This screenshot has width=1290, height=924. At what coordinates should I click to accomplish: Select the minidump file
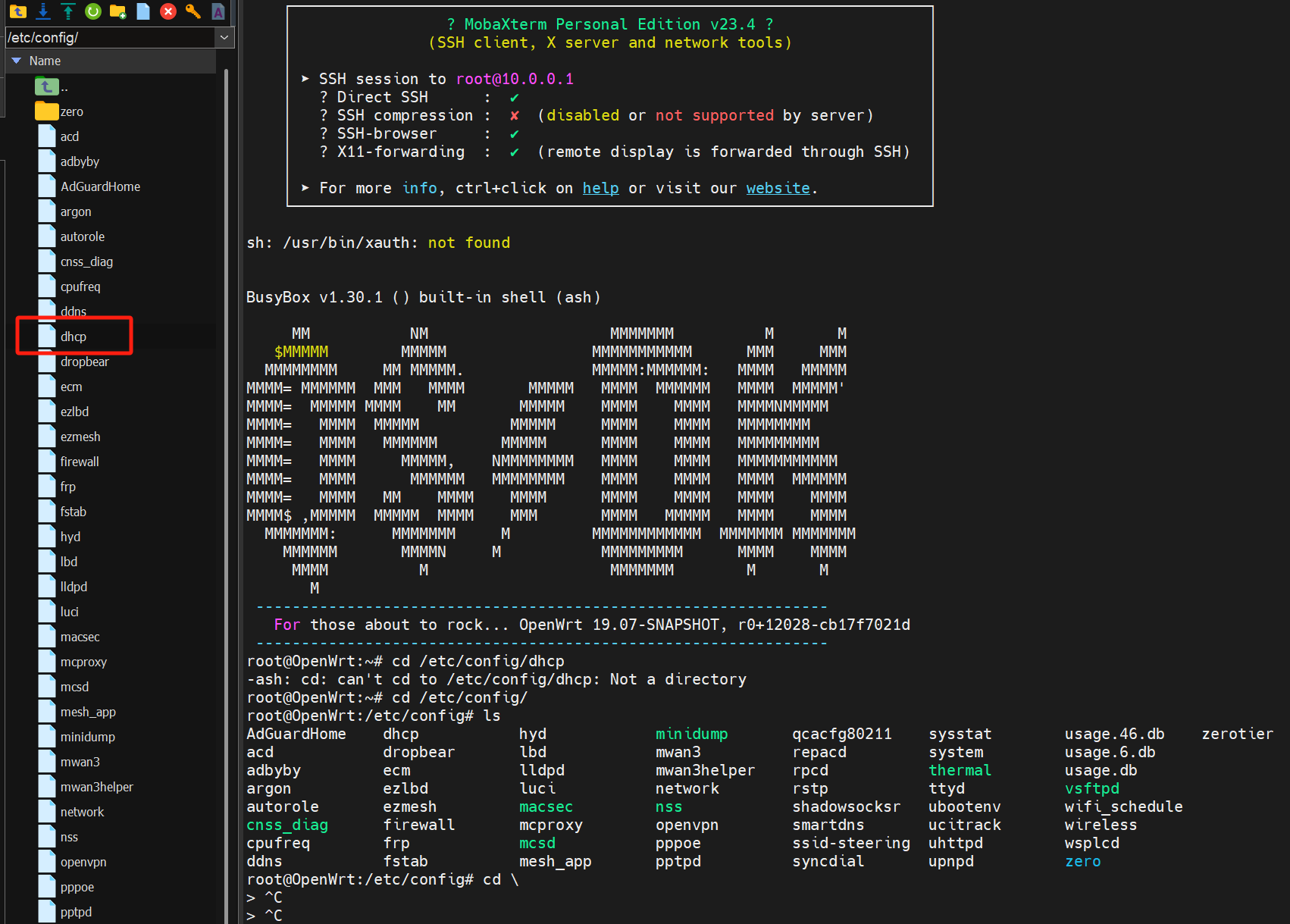77,737
